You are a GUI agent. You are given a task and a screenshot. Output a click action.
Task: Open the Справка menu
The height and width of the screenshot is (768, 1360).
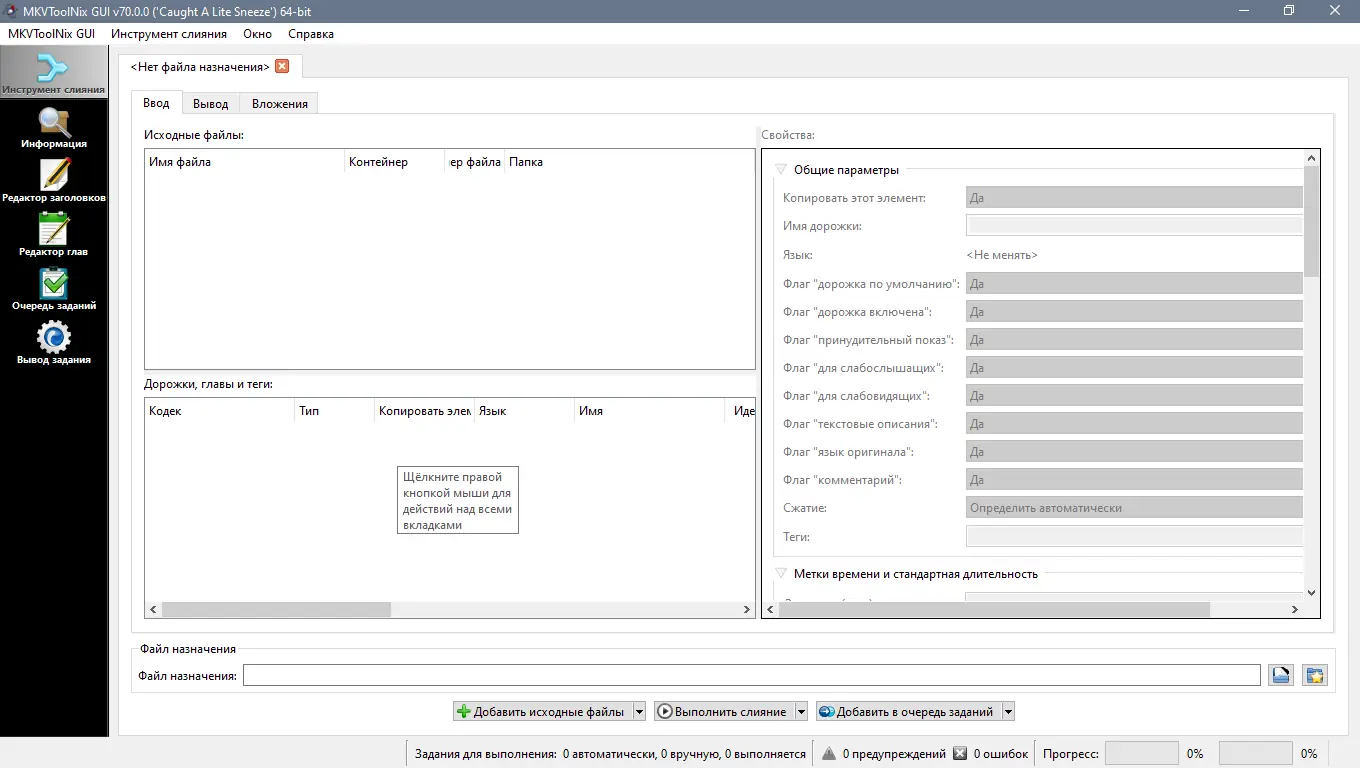(311, 33)
